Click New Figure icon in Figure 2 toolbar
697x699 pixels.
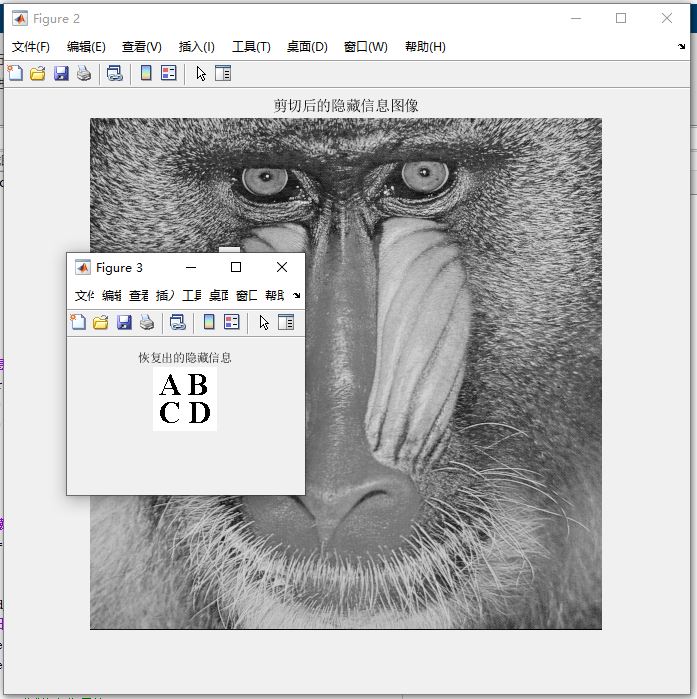tap(15, 73)
